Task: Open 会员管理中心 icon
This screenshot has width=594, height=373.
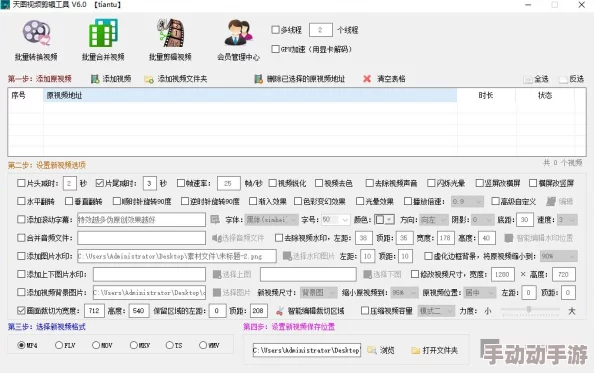Action: coord(238,33)
